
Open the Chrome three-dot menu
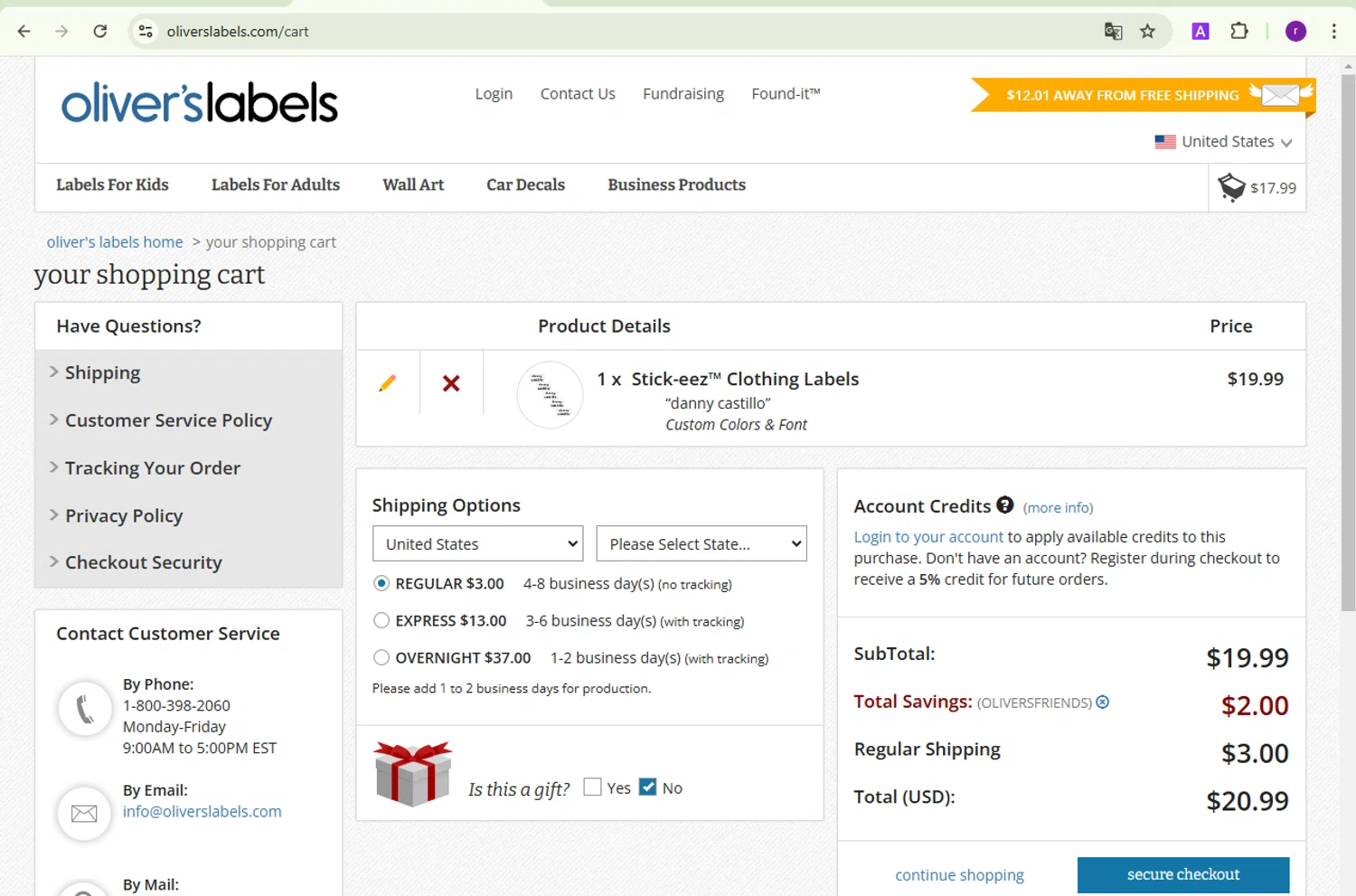tap(1333, 32)
